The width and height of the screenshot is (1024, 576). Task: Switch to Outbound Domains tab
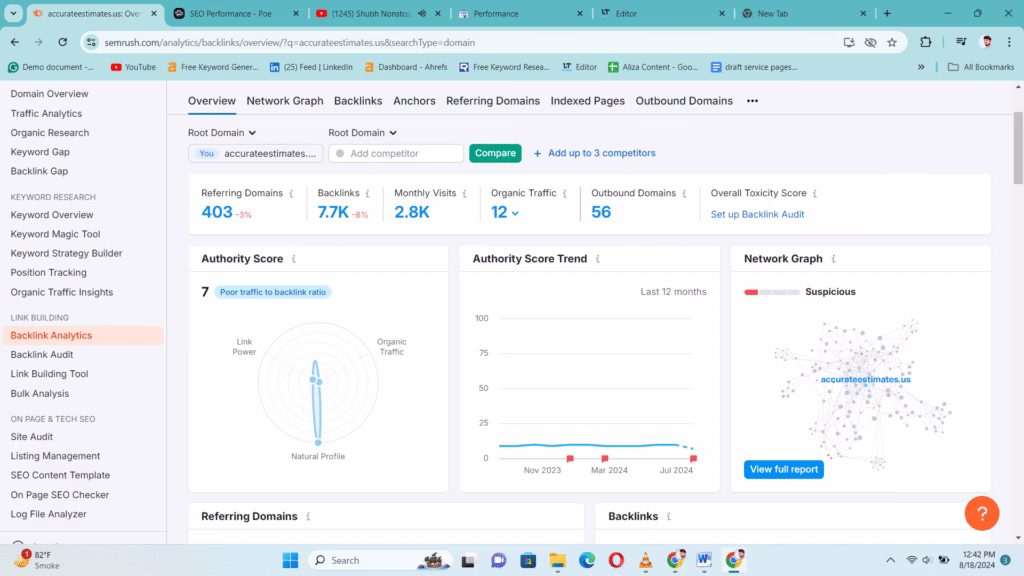684,101
